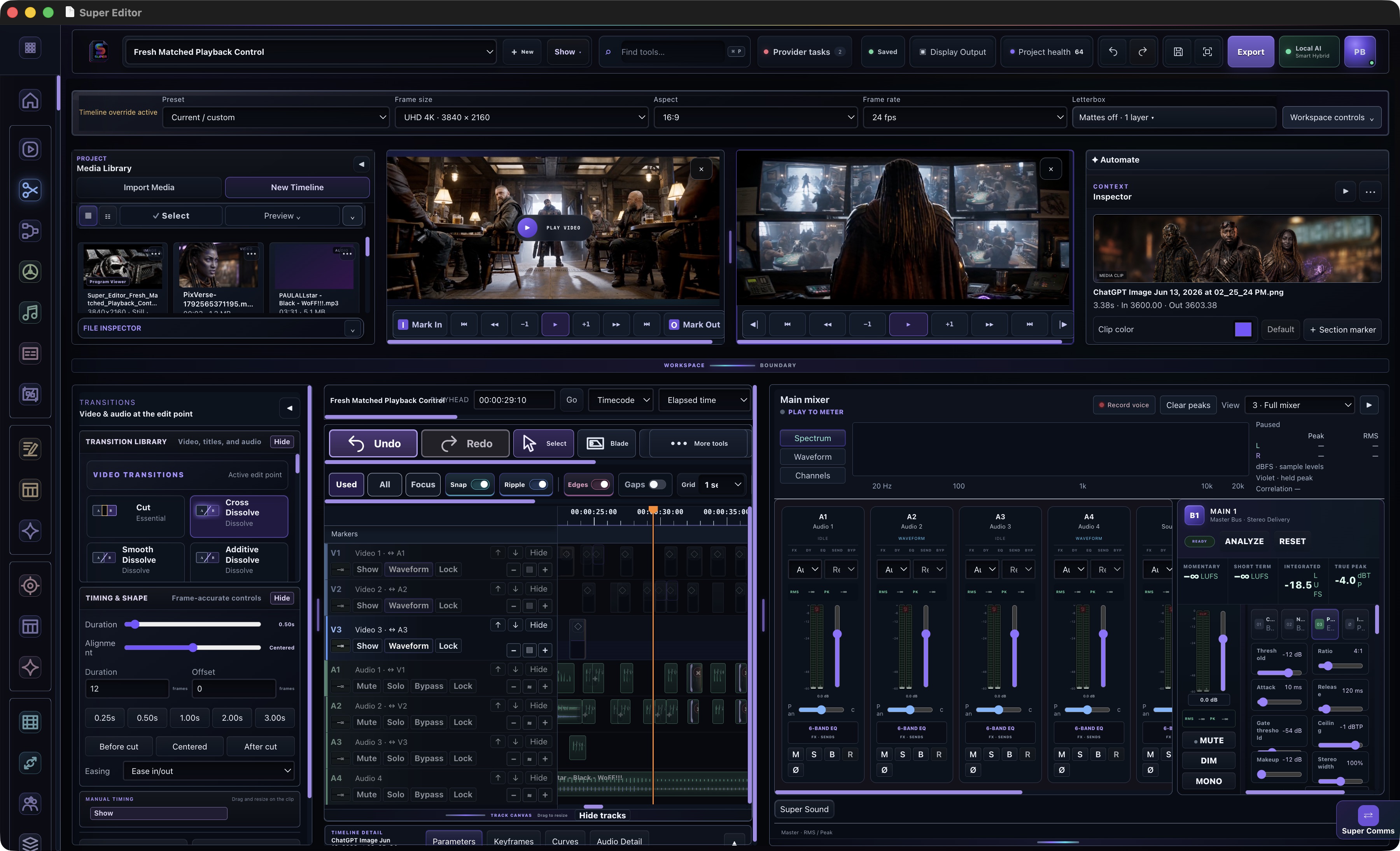Open Workspace controls dropdown
Screen dimensions: 1400x851
(x=1331, y=117)
